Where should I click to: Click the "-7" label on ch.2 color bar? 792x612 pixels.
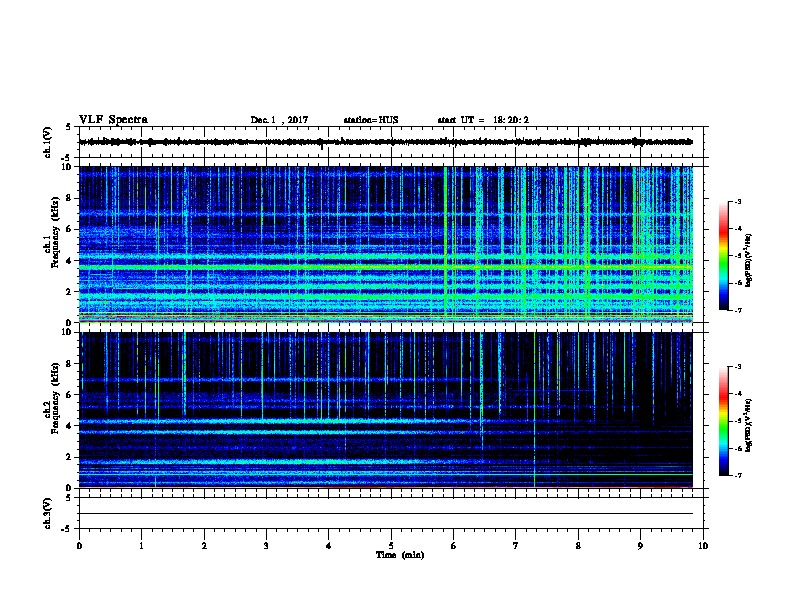(x=738, y=475)
